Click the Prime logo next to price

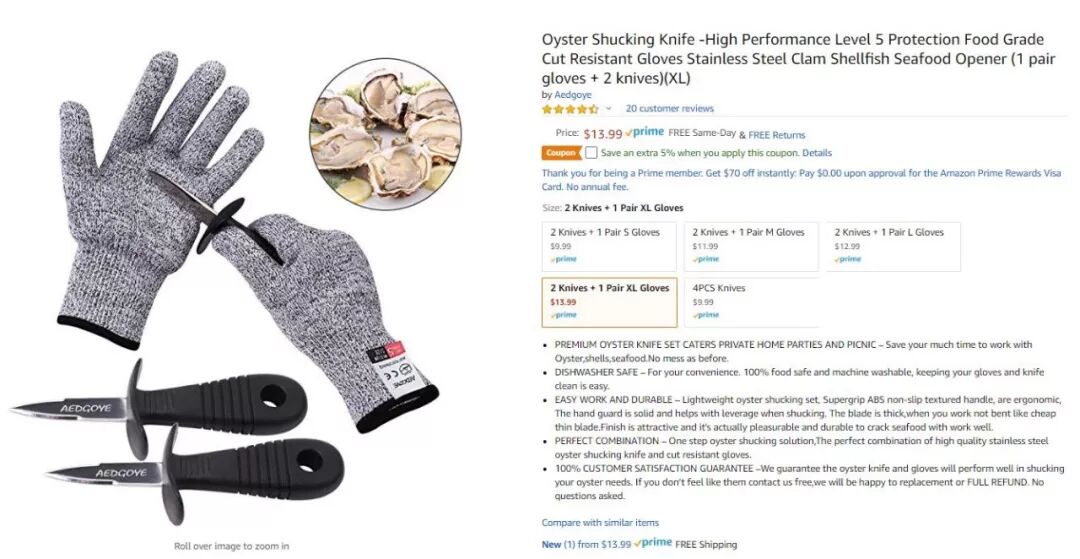[x=645, y=132]
